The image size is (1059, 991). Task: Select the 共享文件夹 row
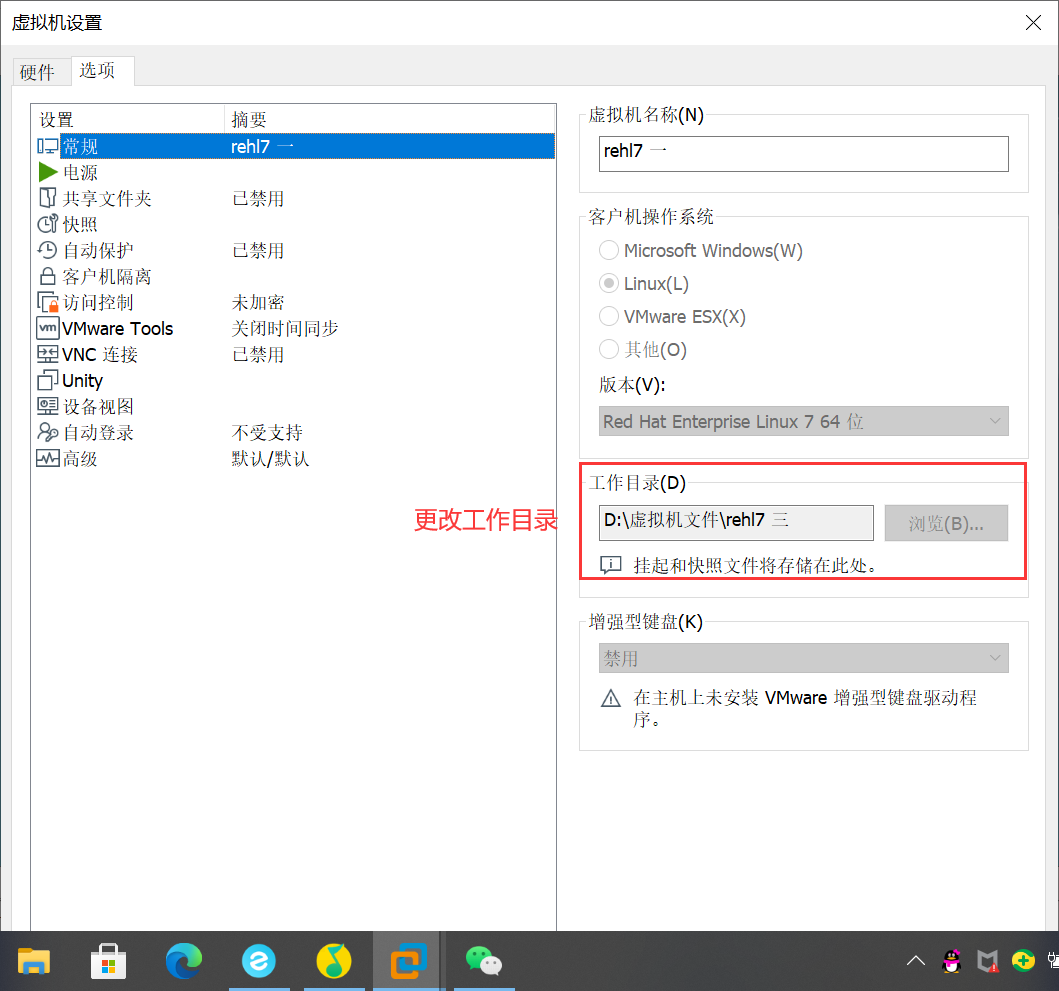coord(295,198)
